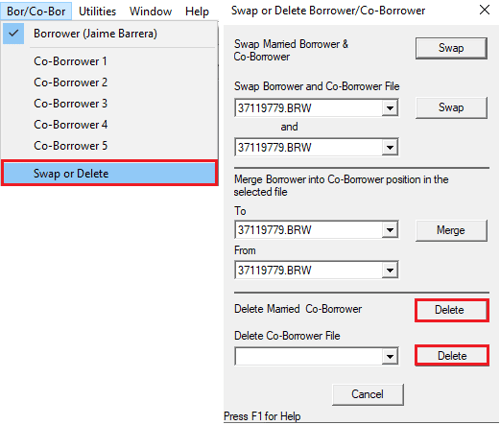500x425 pixels.
Task: Expand the merge 'To' file dropdown
Action: (x=390, y=230)
